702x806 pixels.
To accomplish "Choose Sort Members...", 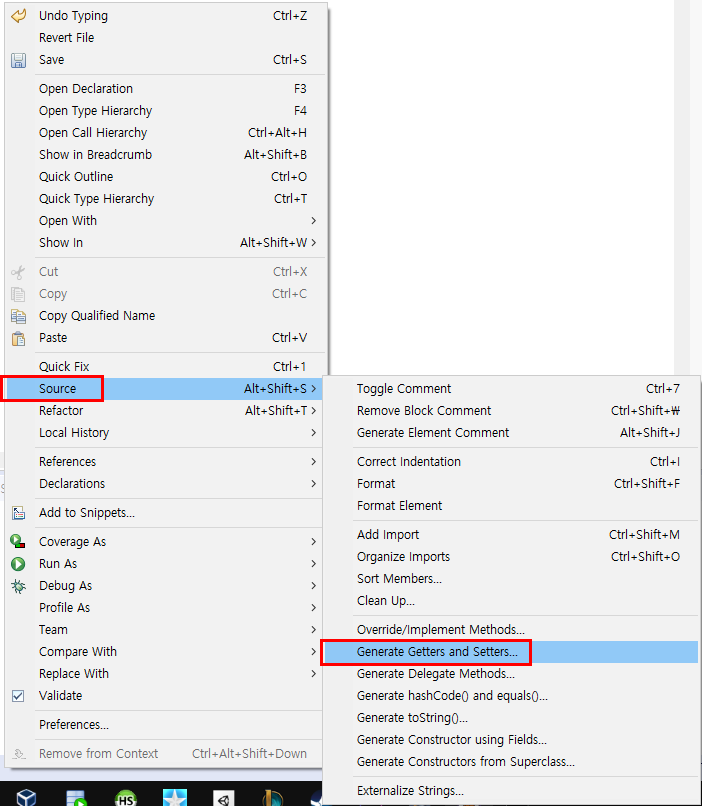I will pos(511,579).
